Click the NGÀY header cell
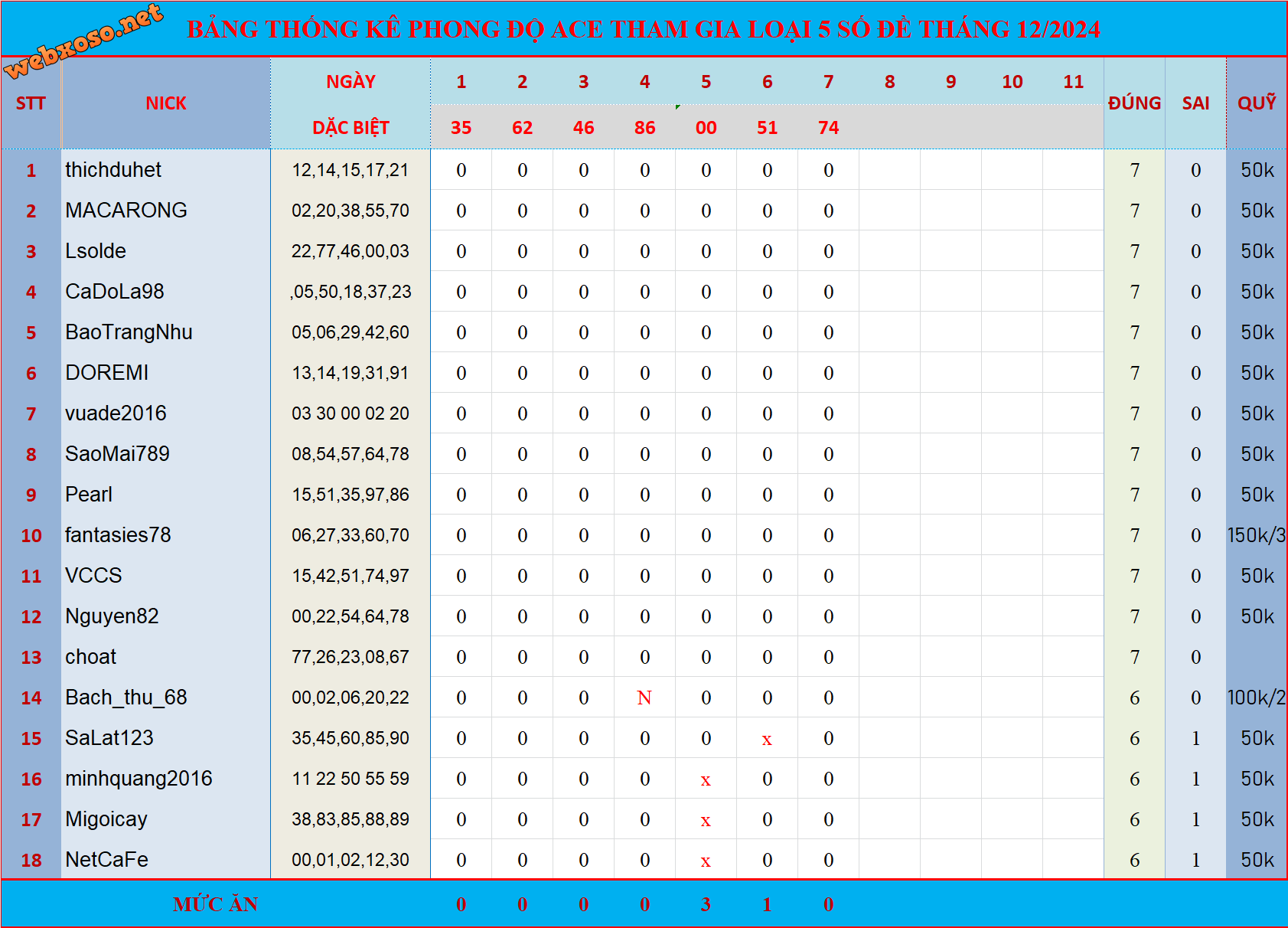The height and width of the screenshot is (928, 1288). click(x=351, y=82)
